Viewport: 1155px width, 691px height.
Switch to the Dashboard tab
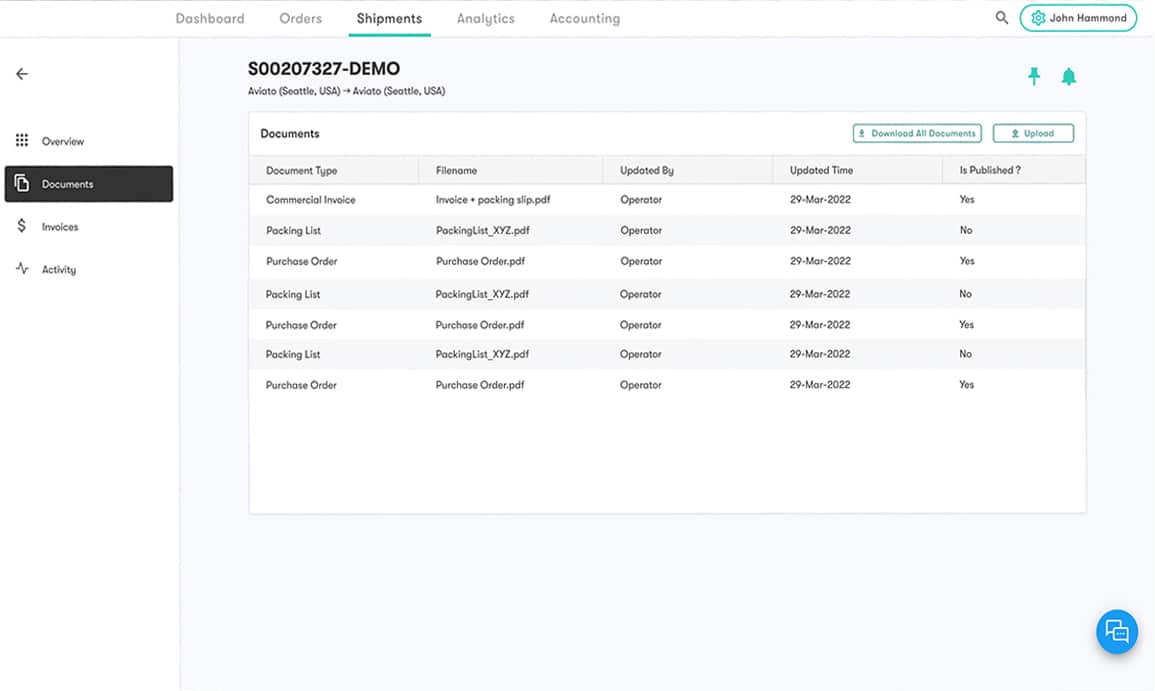pyautogui.click(x=210, y=19)
